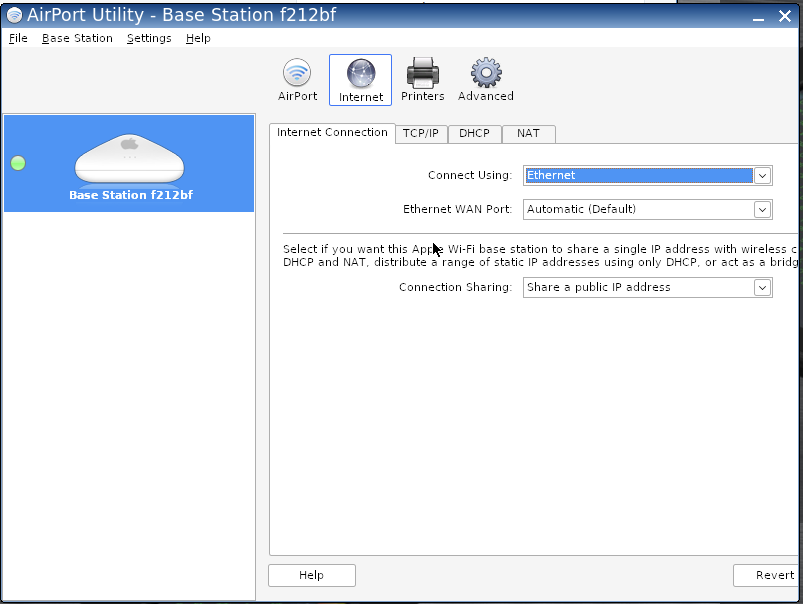Switch to the TCP/IP tab
803x604 pixels.
(420, 134)
